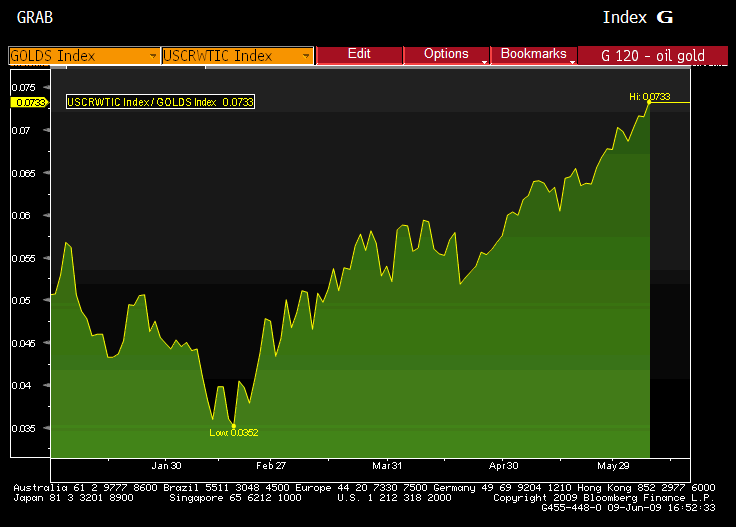Click the Hi: 0.0733 high point marker
736x527 pixels.
click(x=649, y=101)
